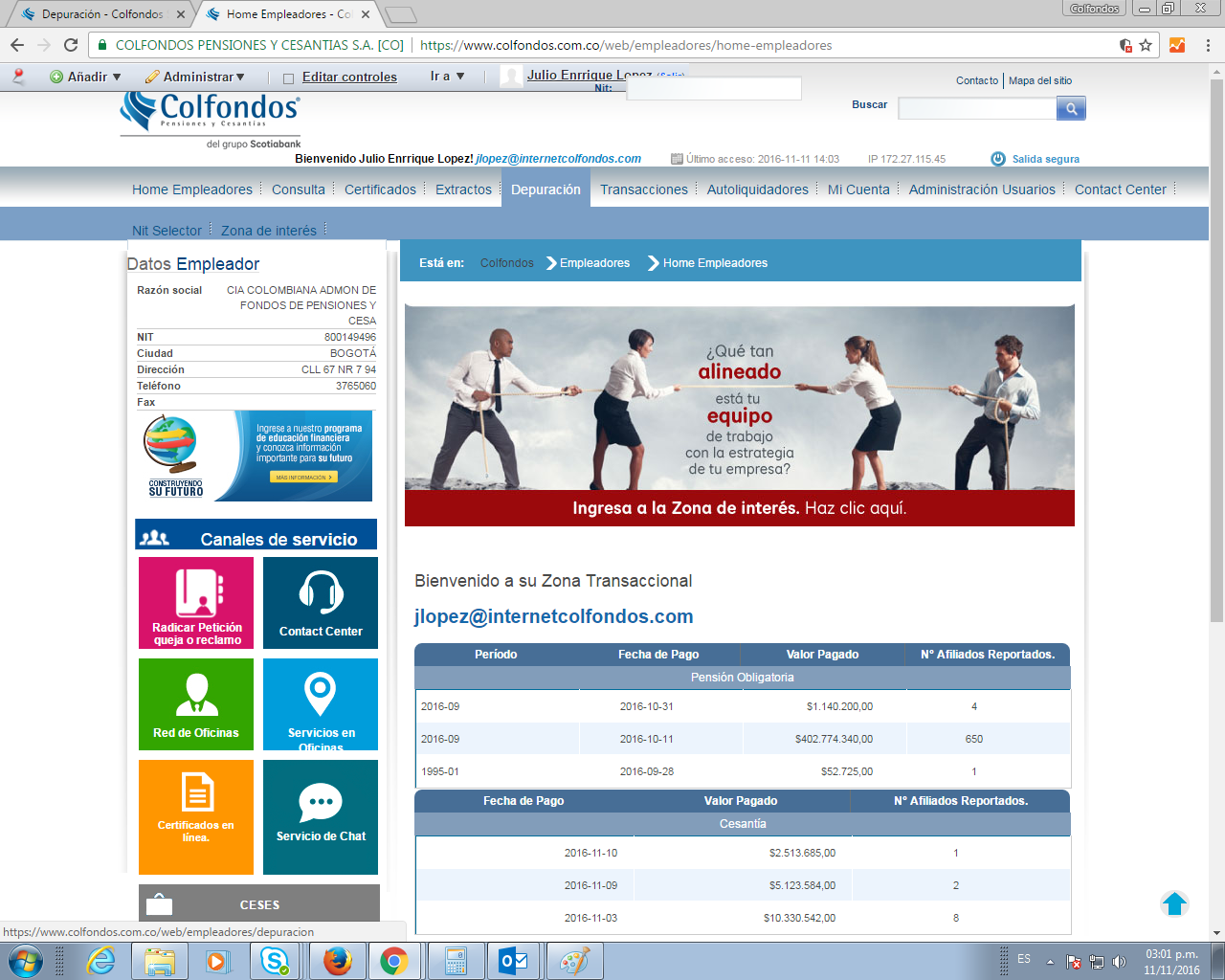
Task: Click the Mapa del sitio link
Action: (x=1040, y=80)
